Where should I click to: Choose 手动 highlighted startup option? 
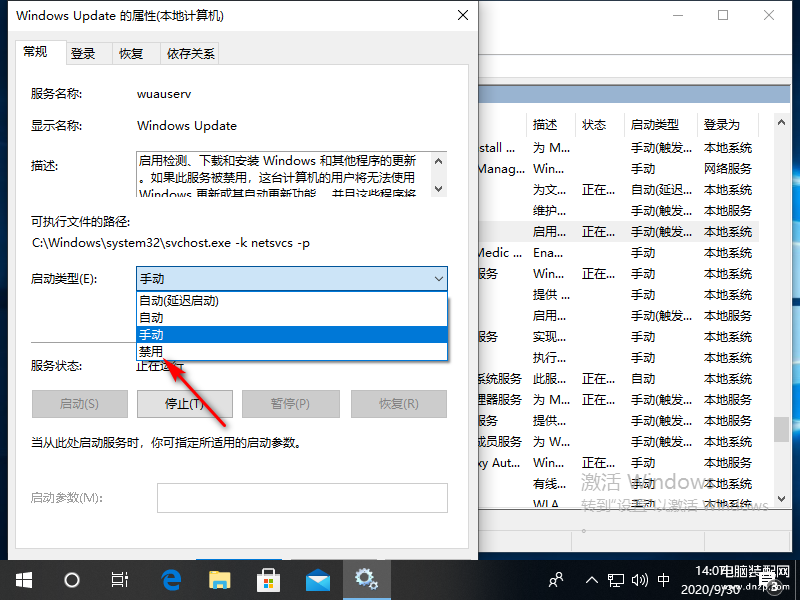(x=292, y=335)
